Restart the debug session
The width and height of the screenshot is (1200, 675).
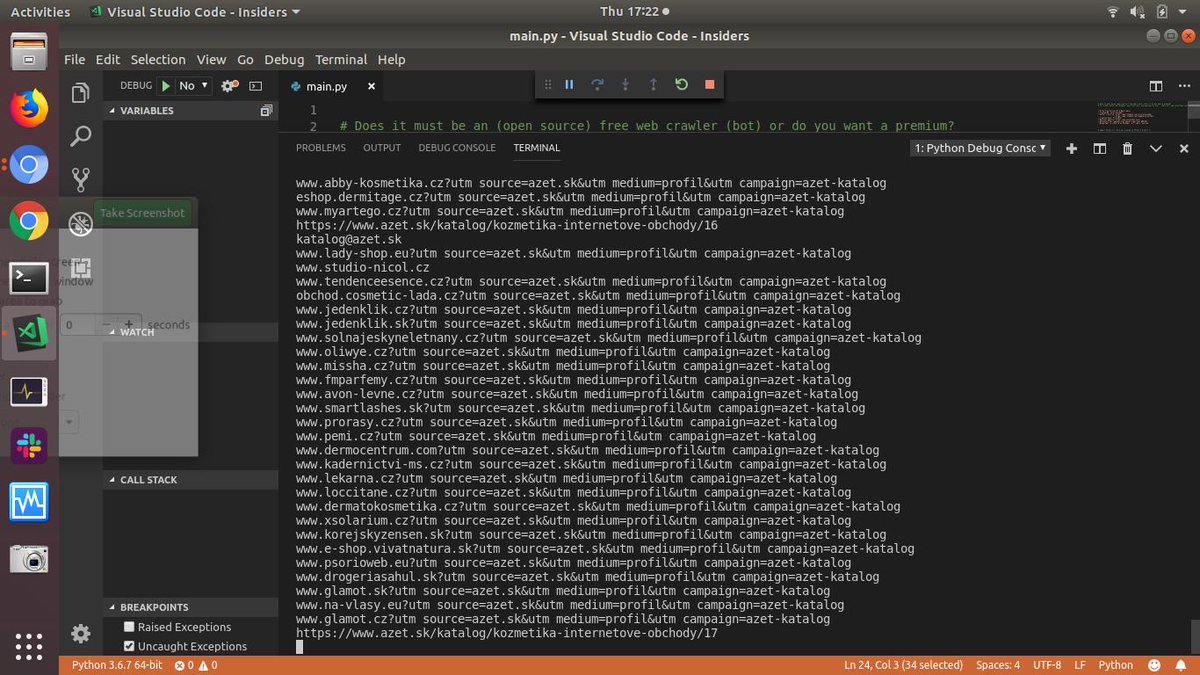coord(681,85)
